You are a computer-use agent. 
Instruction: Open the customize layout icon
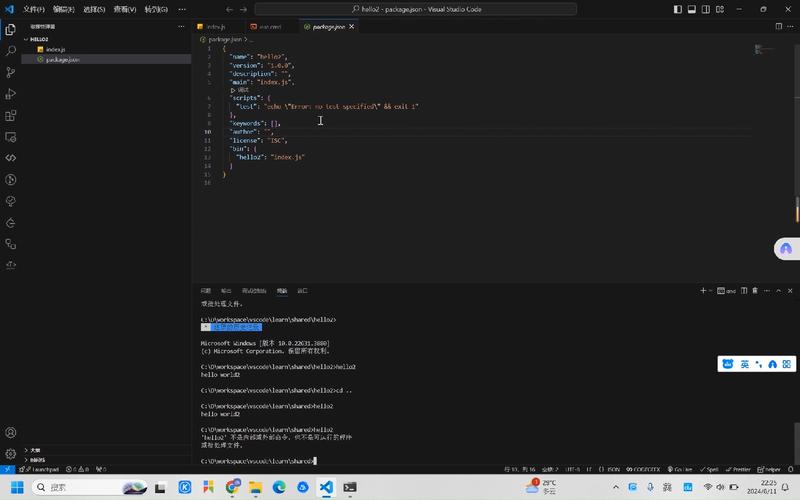coord(720,9)
